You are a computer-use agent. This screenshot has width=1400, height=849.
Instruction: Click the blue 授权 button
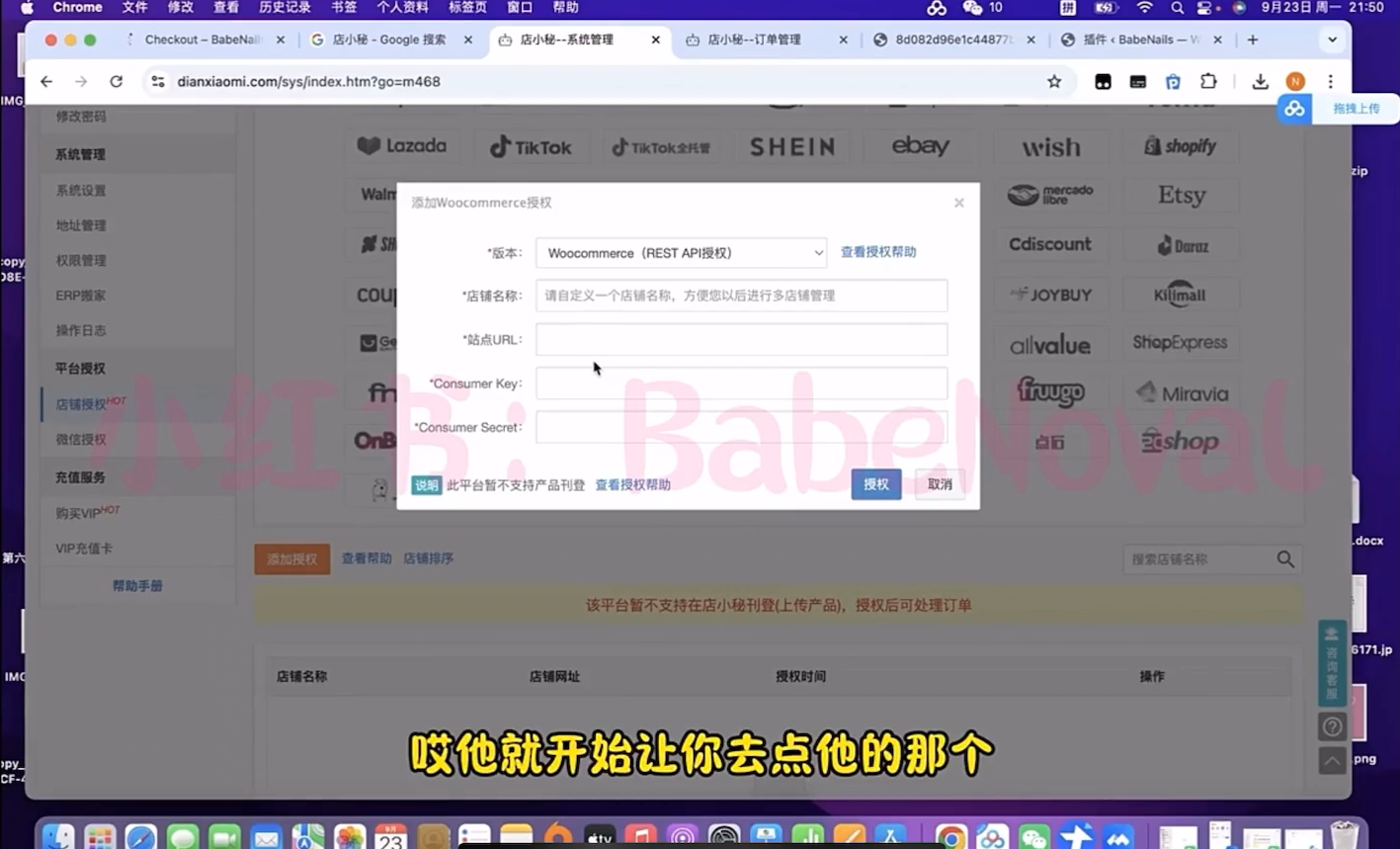[875, 484]
